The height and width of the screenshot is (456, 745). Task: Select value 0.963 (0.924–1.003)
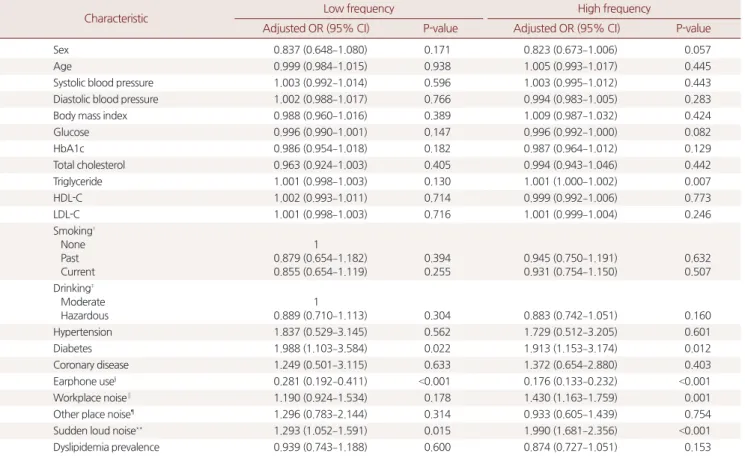(320, 165)
